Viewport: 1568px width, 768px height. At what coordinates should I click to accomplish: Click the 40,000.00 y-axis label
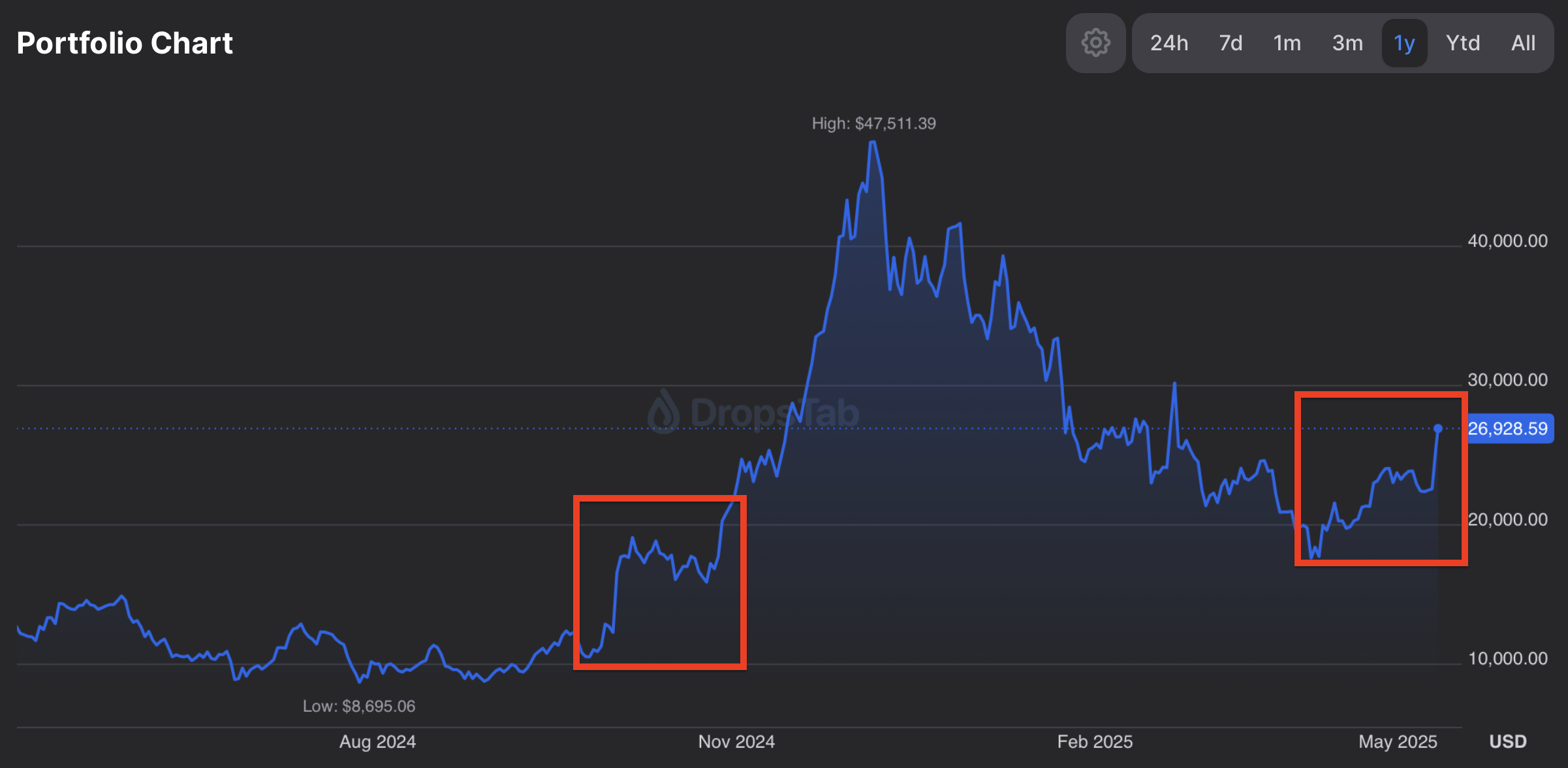(x=1507, y=241)
